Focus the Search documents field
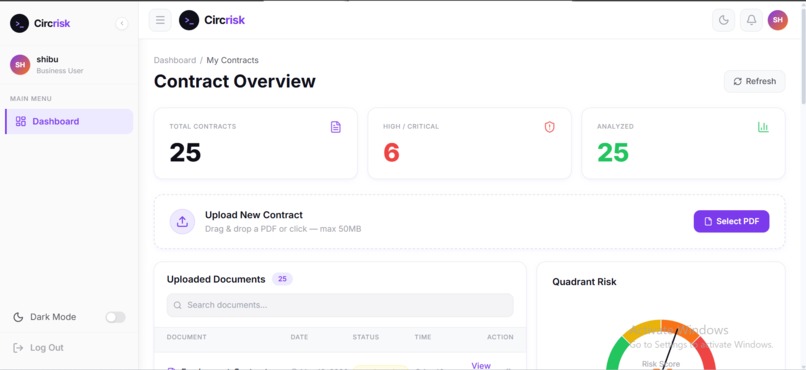Screen dimensions: 806x370 (x=340, y=305)
